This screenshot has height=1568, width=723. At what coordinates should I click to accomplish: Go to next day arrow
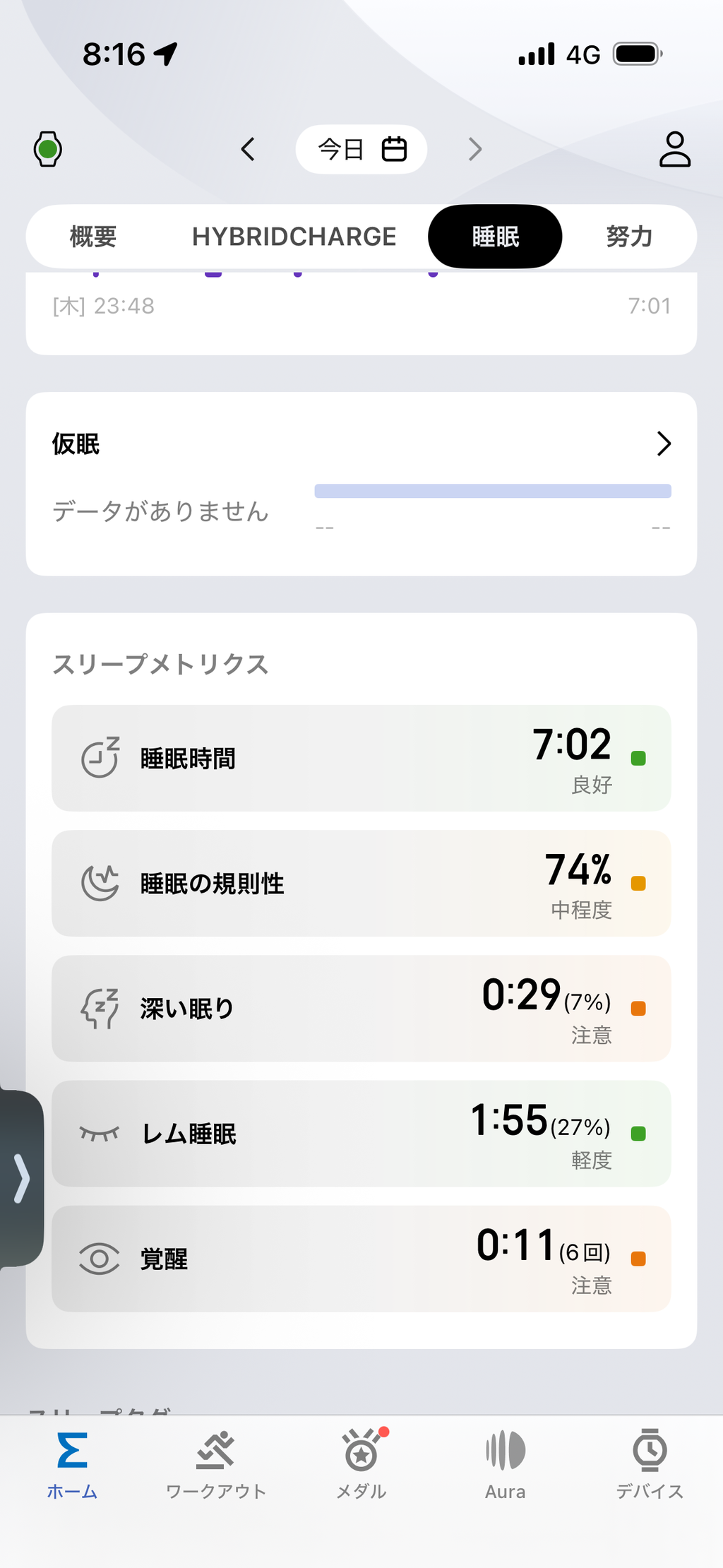[x=475, y=149]
